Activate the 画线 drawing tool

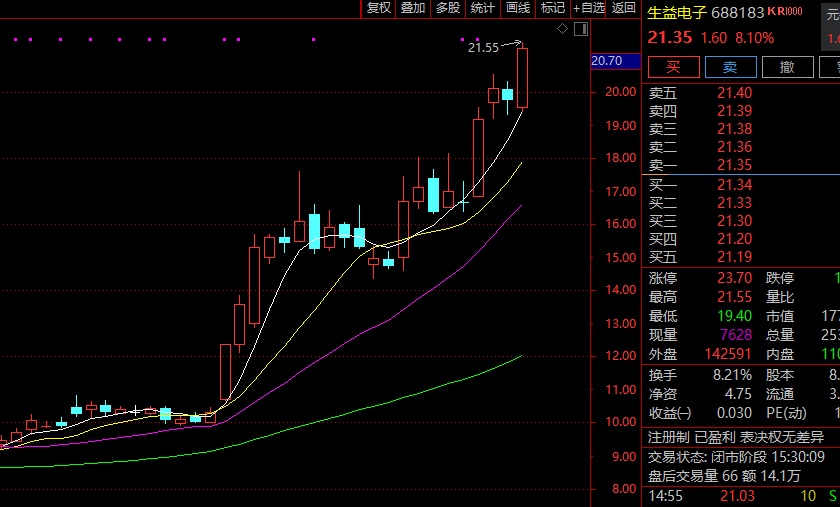point(518,8)
